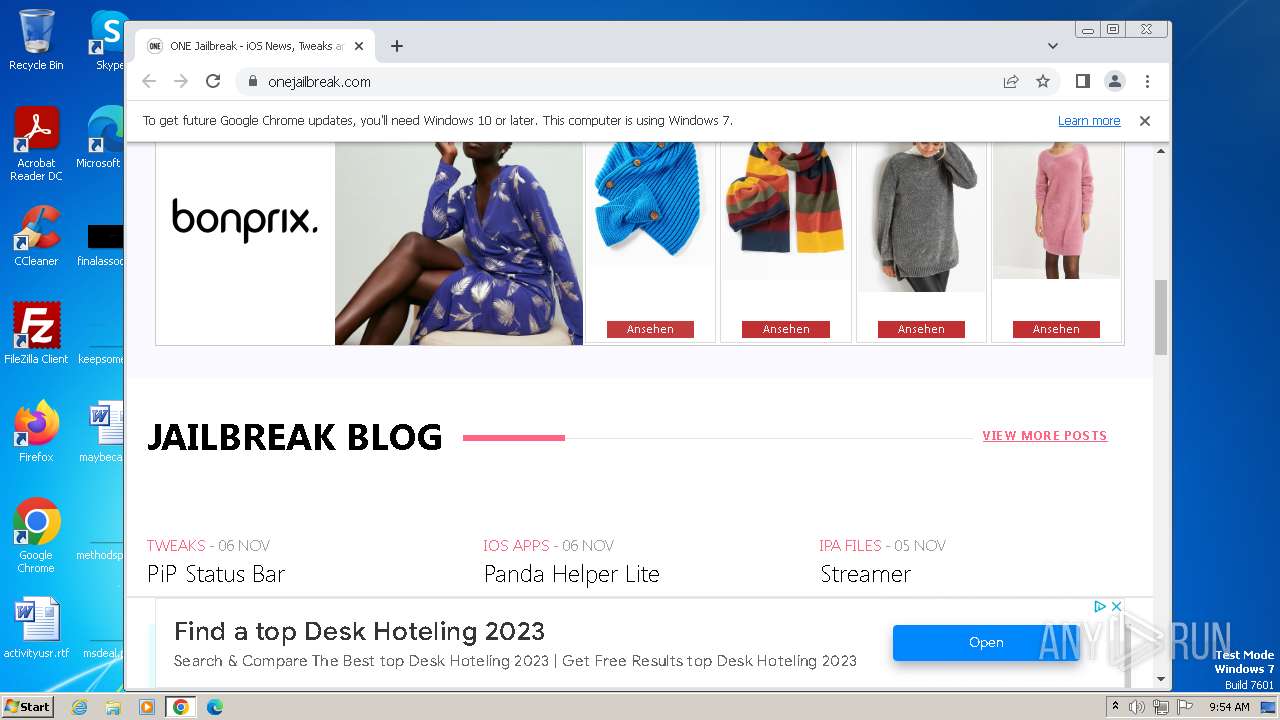Click the scrollbar down arrow
This screenshot has width=1280, height=720.
(1161, 679)
